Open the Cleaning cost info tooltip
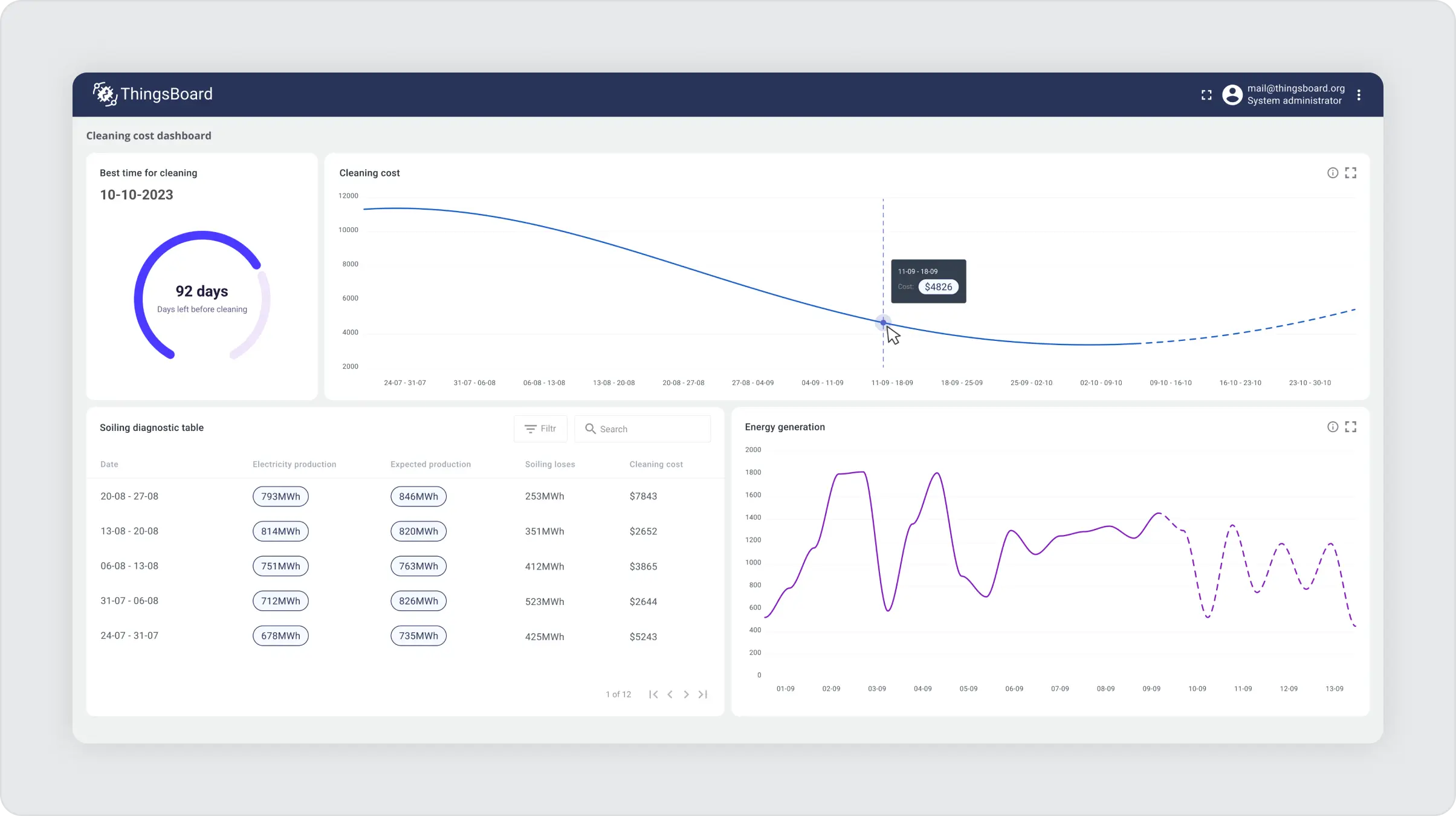Image resolution: width=1456 pixels, height=816 pixels. point(1331,173)
